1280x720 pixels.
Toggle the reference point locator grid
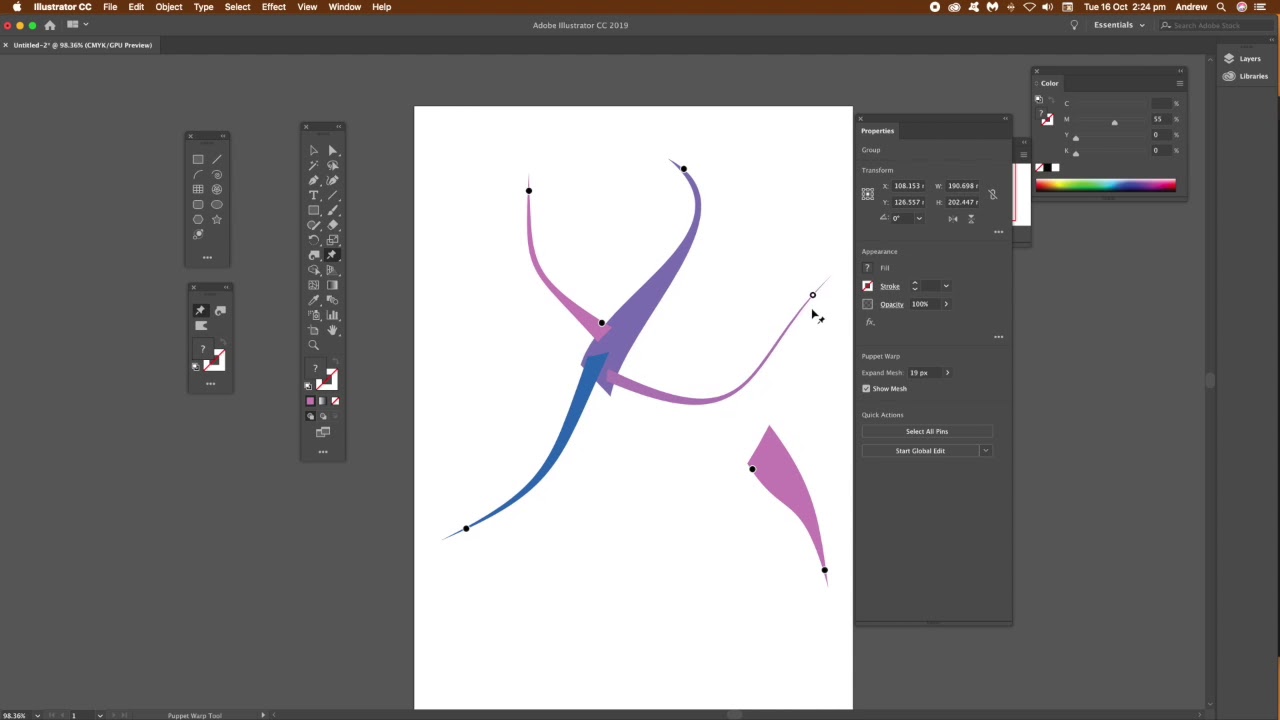pyautogui.click(x=868, y=194)
